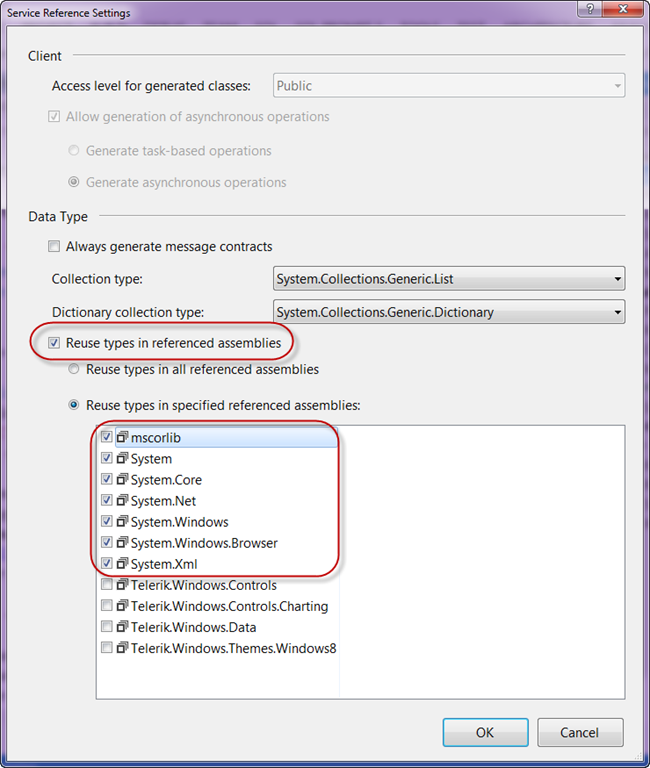Open Access level for generated classes dropdown
The width and height of the screenshot is (650, 768).
coord(449,86)
